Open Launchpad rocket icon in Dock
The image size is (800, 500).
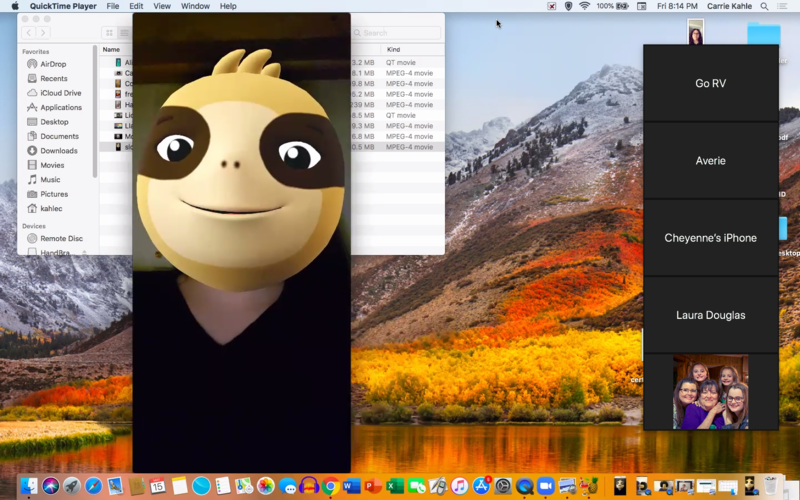pos(72,486)
